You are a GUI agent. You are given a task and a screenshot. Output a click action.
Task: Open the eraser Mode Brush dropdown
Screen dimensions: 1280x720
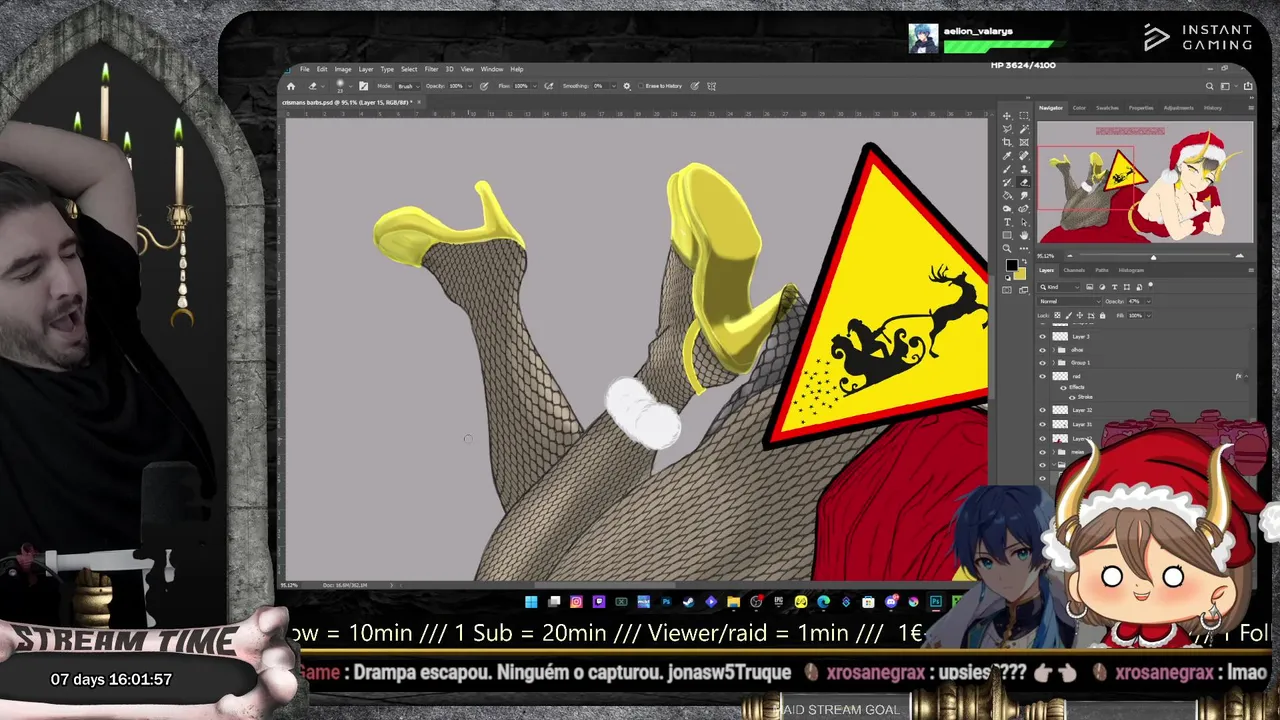coord(409,86)
